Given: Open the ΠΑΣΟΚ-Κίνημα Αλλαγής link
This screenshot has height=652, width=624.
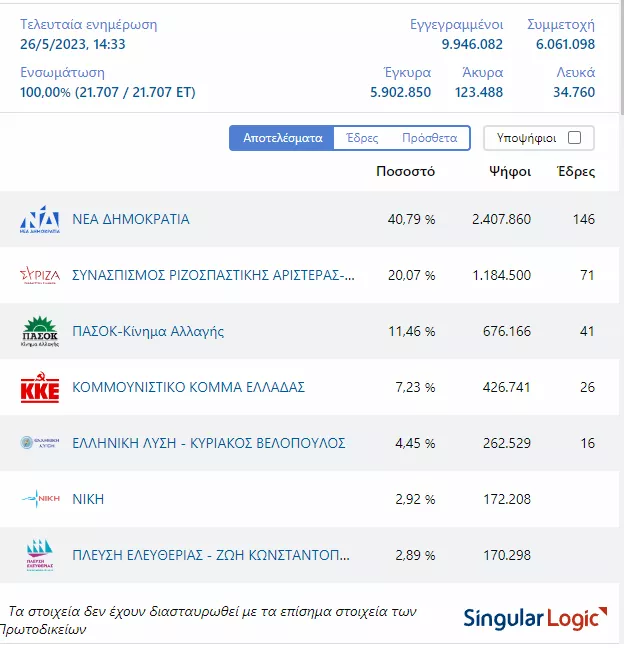Looking at the screenshot, I should (x=148, y=331).
